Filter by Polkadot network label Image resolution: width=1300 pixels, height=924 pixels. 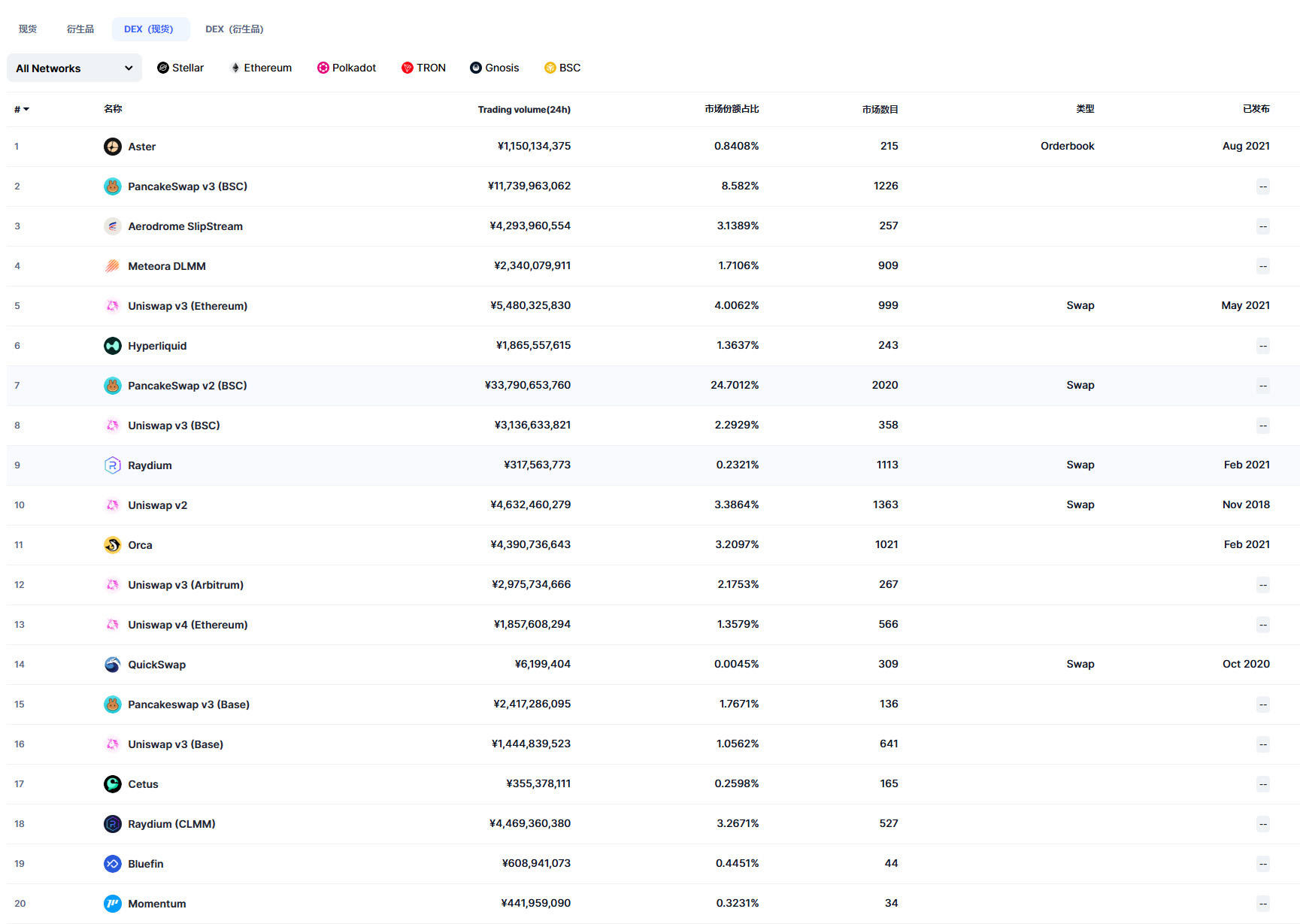354,68
